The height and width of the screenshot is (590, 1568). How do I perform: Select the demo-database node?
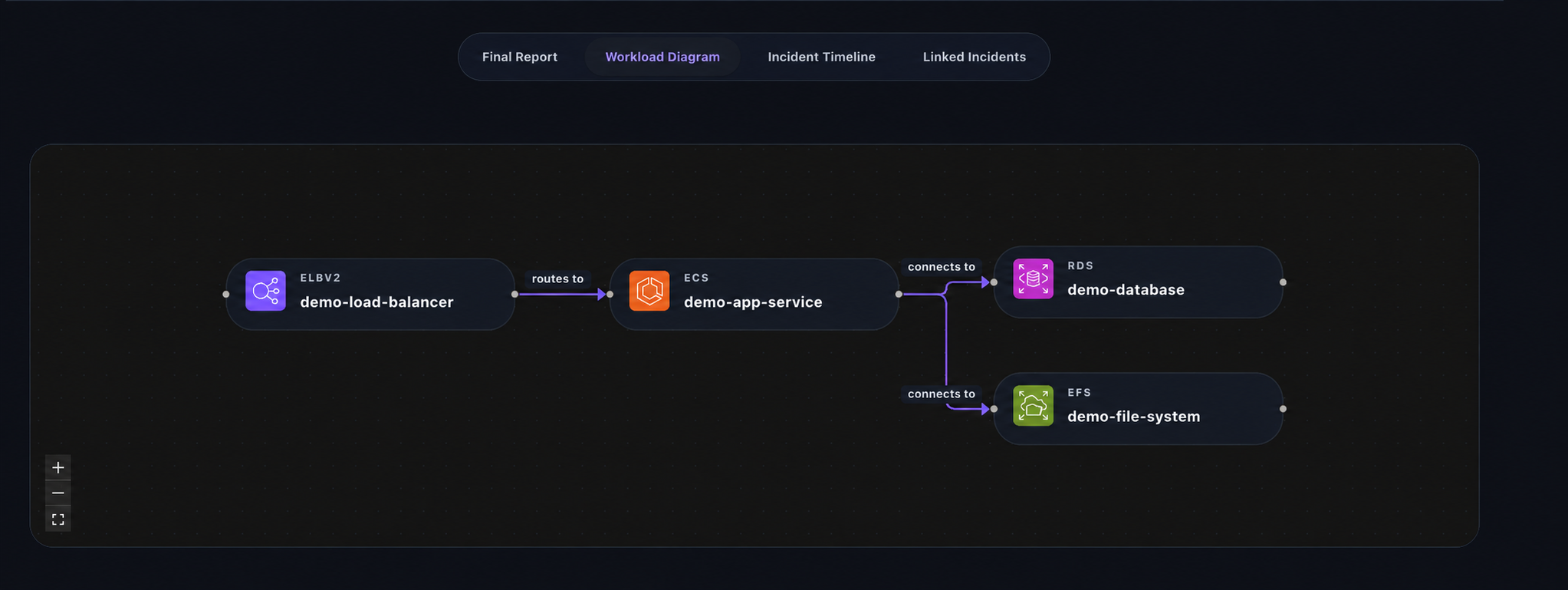[1138, 282]
